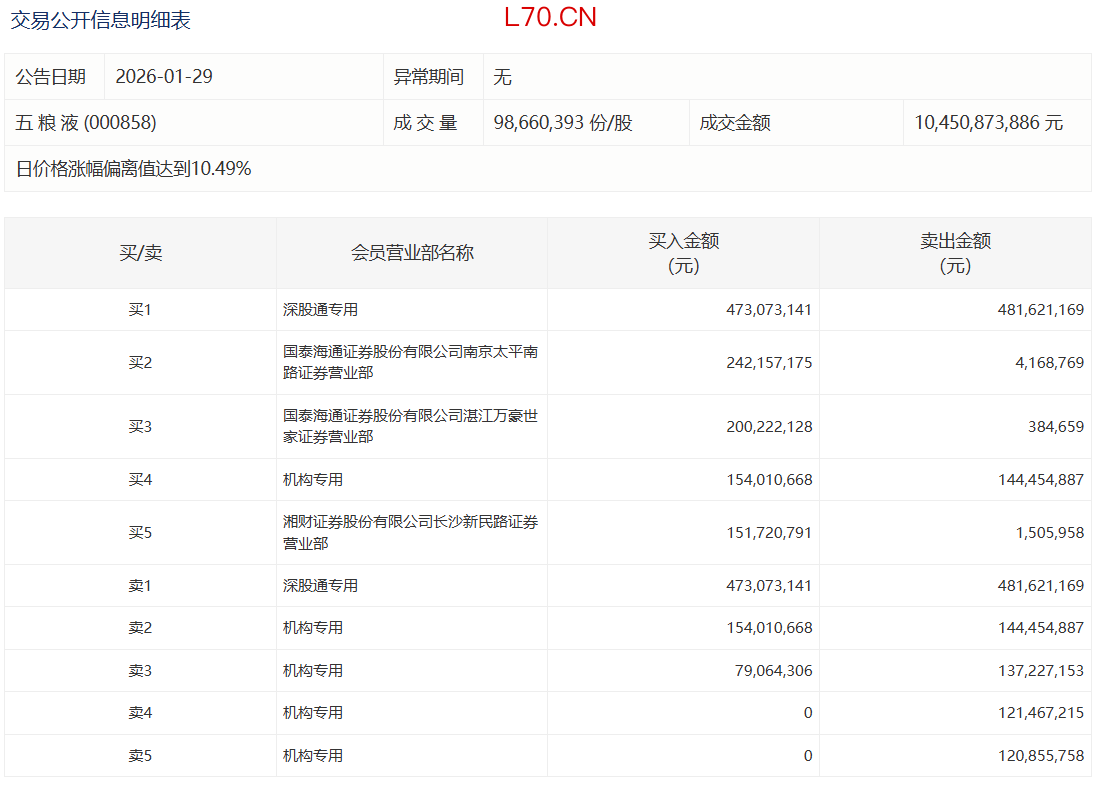Select the 买4 row label
Viewport: 1101px width, 794px height.
pos(140,480)
